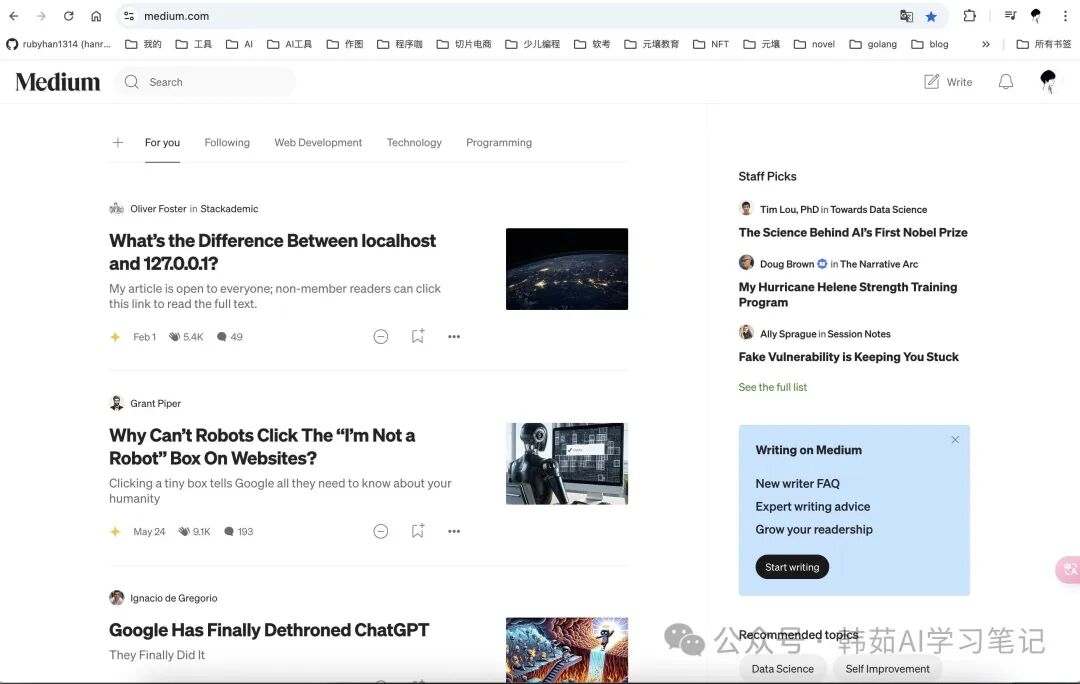Open the AI bookmark folder

[239, 44]
